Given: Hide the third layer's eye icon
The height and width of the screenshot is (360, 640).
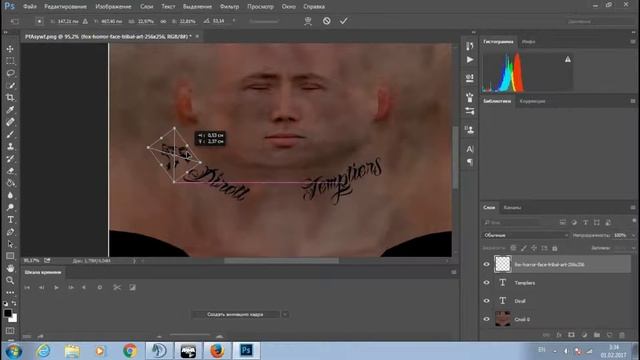Looking at the screenshot, I should click(487, 301).
